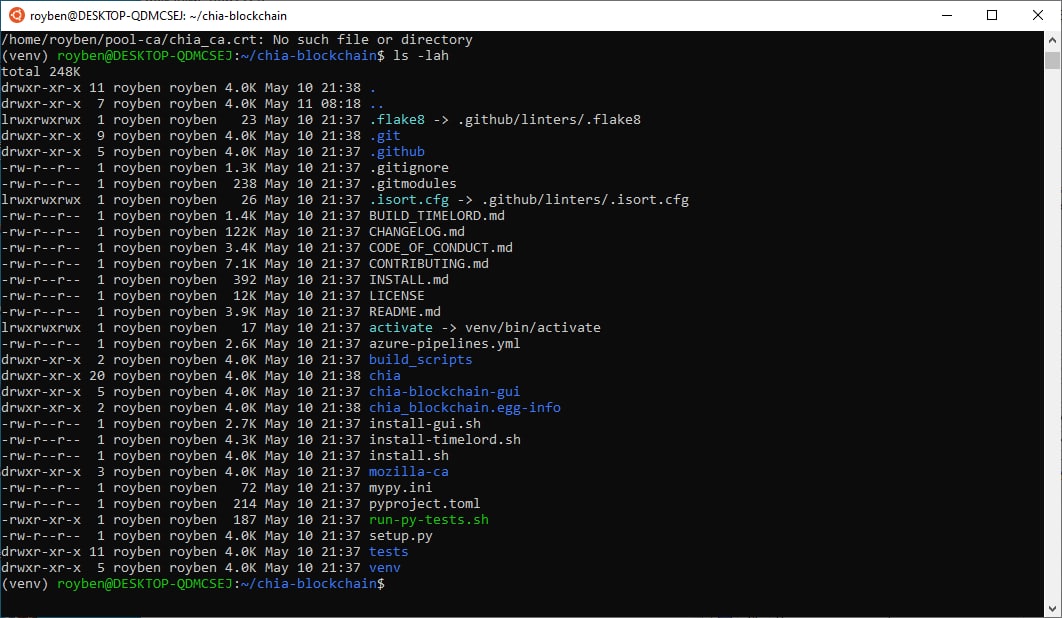Select the build_scripts directory name
The width and height of the screenshot is (1062, 618).
click(421, 360)
